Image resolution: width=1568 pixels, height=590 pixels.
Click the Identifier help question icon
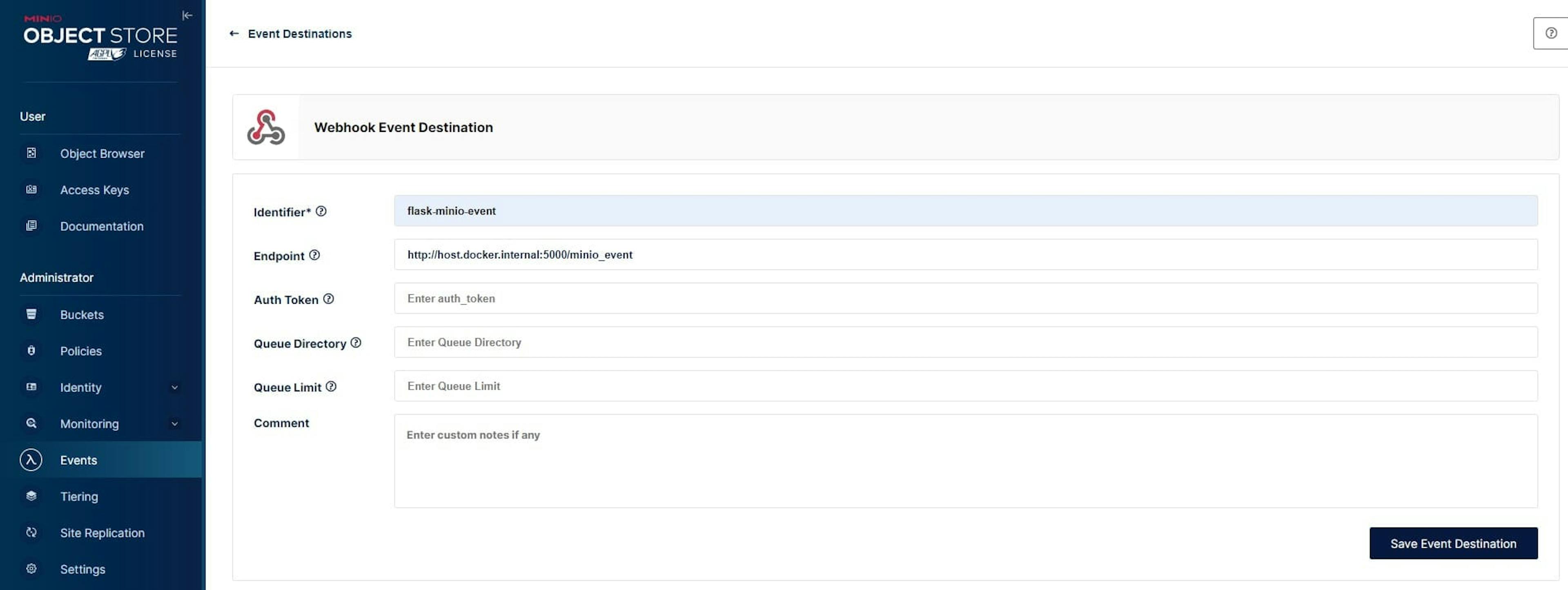click(321, 211)
